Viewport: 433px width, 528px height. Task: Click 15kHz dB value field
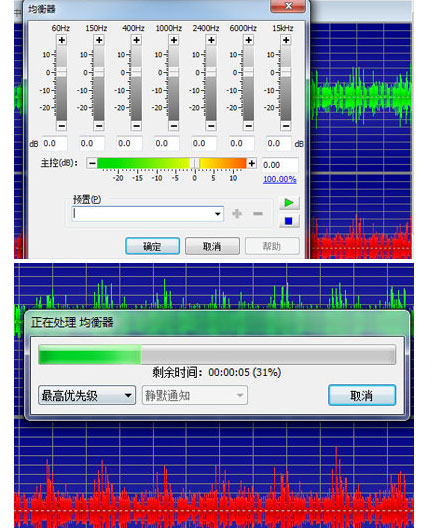click(279, 143)
